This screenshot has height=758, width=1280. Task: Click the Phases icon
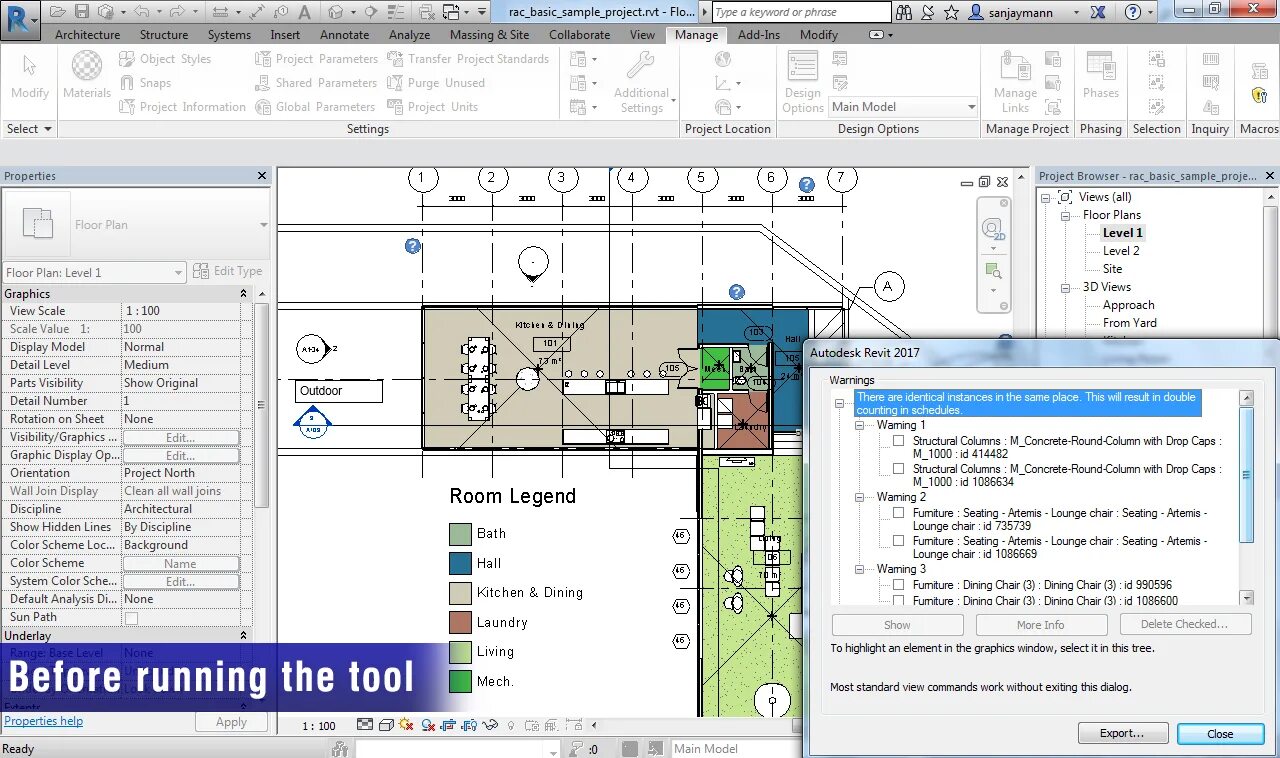point(1100,66)
